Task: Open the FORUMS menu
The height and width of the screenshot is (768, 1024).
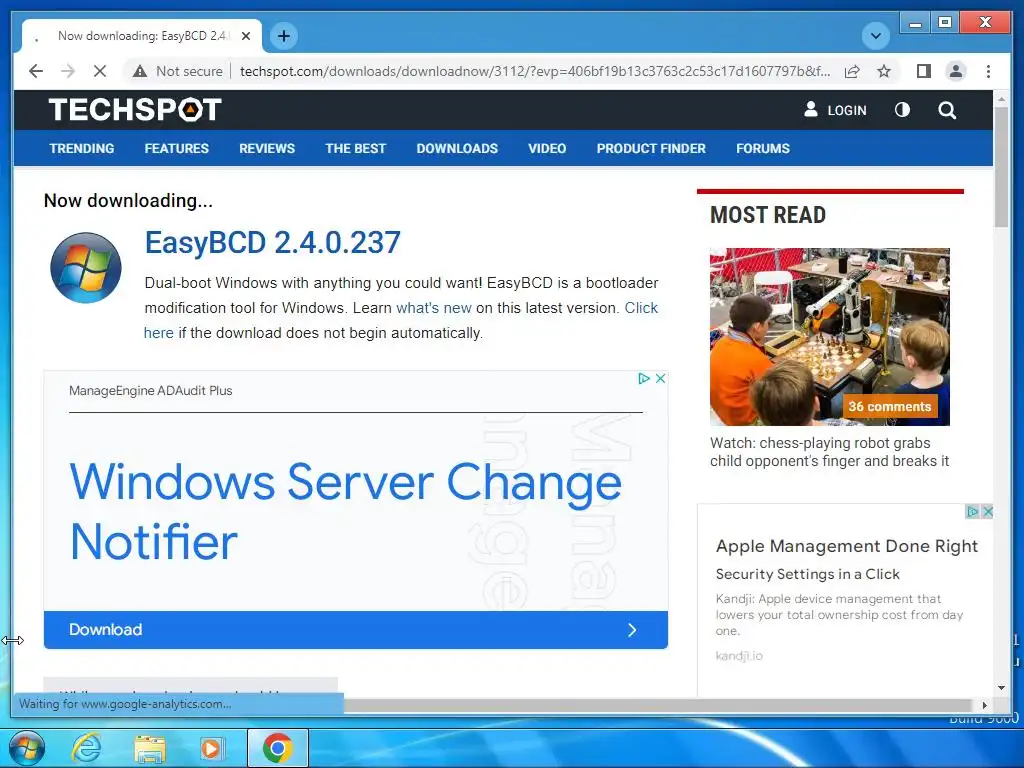Action: click(x=763, y=148)
